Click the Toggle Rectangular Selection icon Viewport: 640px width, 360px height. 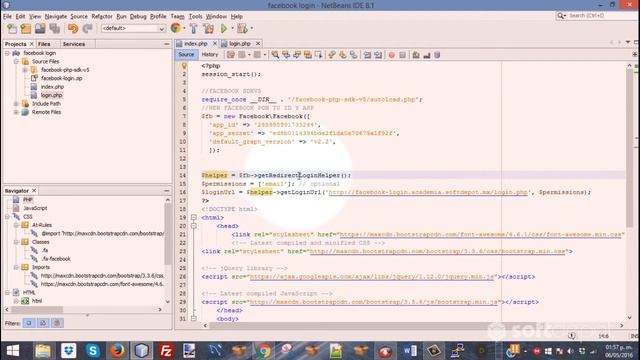click(x=318, y=55)
